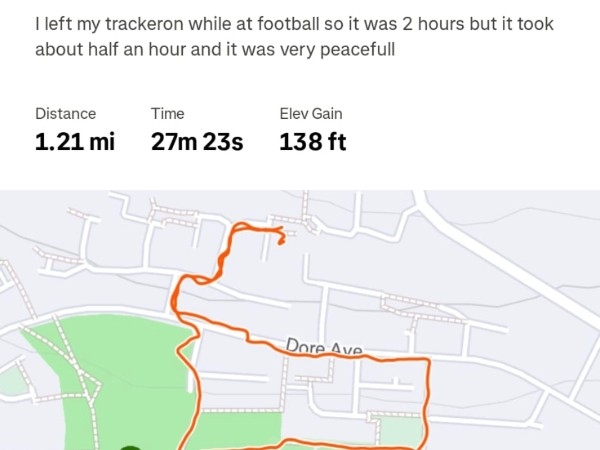The height and width of the screenshot is (450, 600).
Task: Tap the 1.21 mi distance value
Action: [75, 142]
